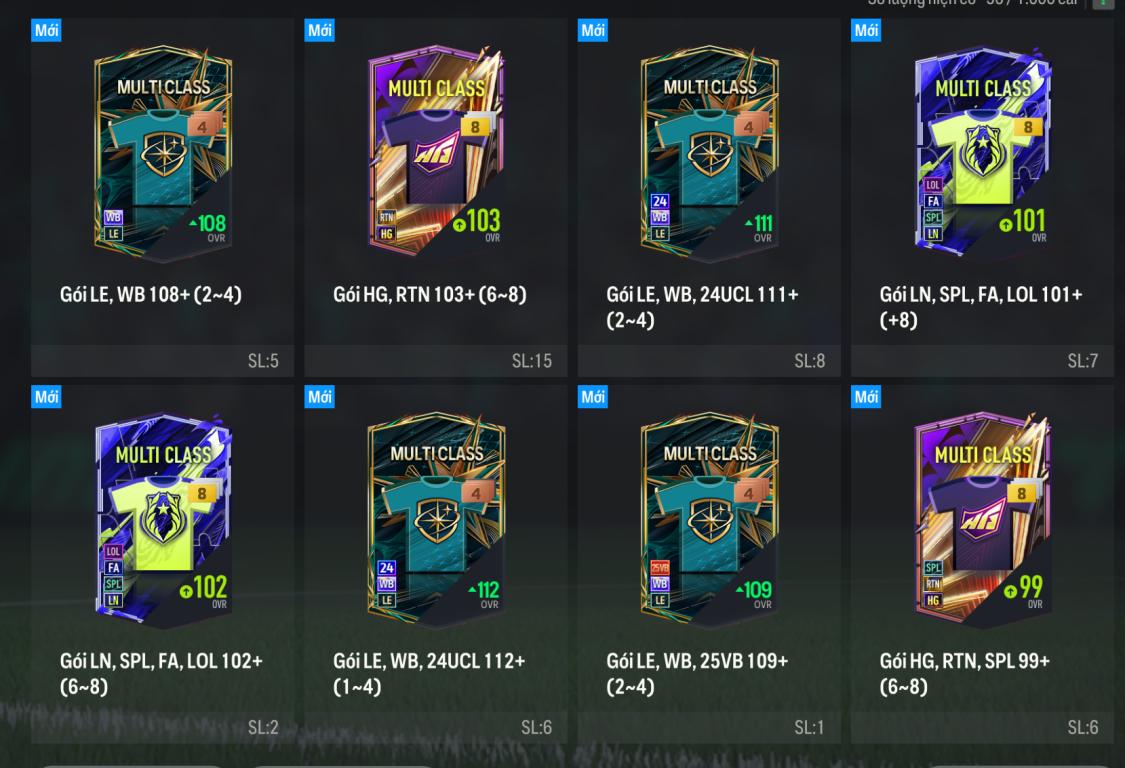
Task: Click the LOL class icon on the 101 pack
Action: 933,184
